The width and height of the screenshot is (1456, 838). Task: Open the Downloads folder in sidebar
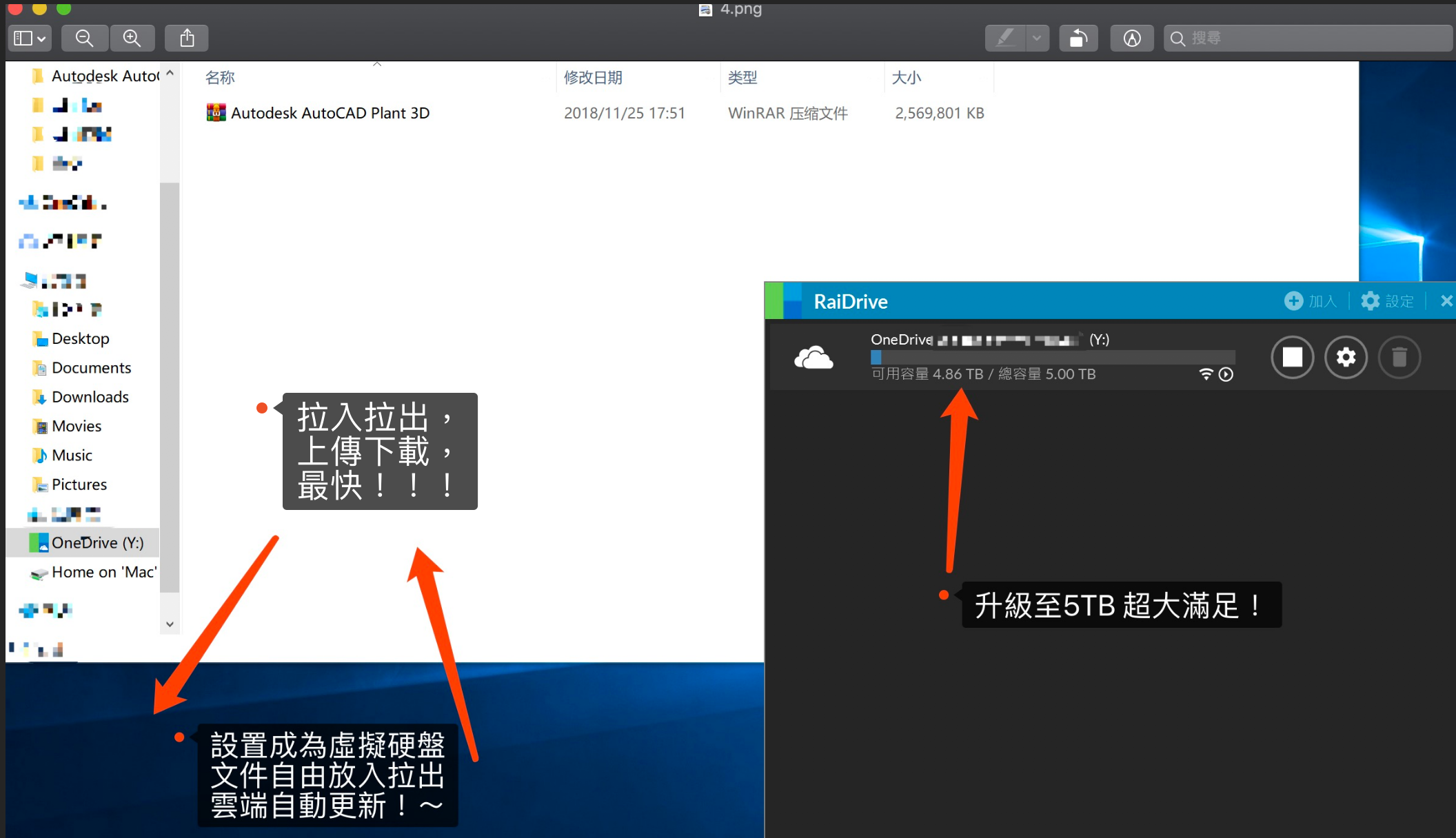[90, 397]
